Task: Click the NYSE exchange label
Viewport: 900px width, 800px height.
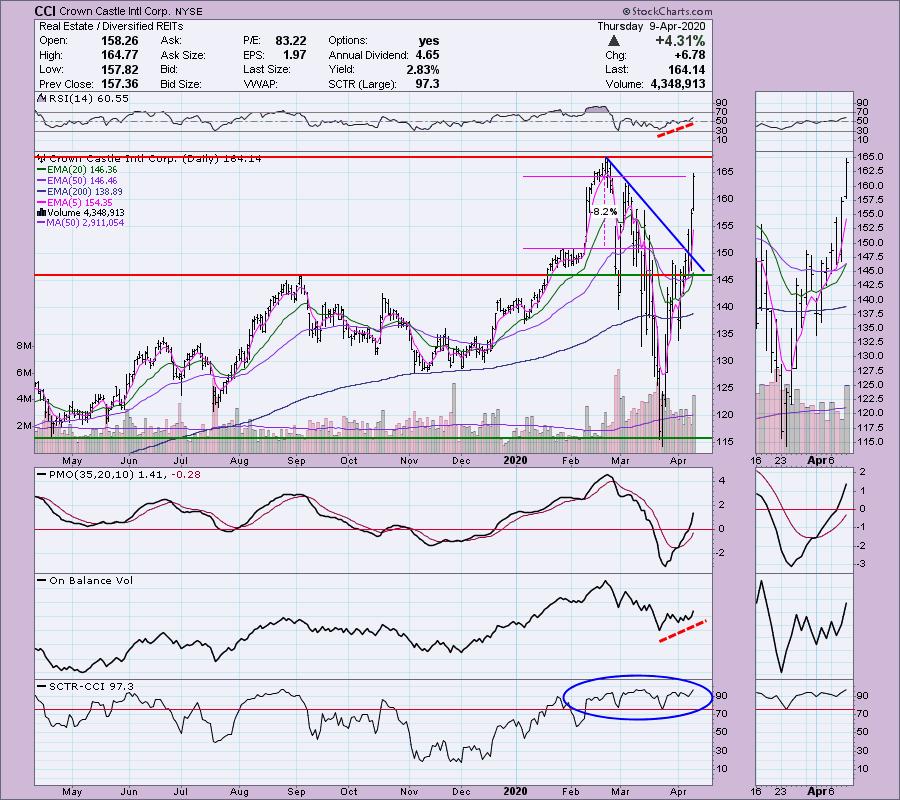Action: (x=188, y=11)
